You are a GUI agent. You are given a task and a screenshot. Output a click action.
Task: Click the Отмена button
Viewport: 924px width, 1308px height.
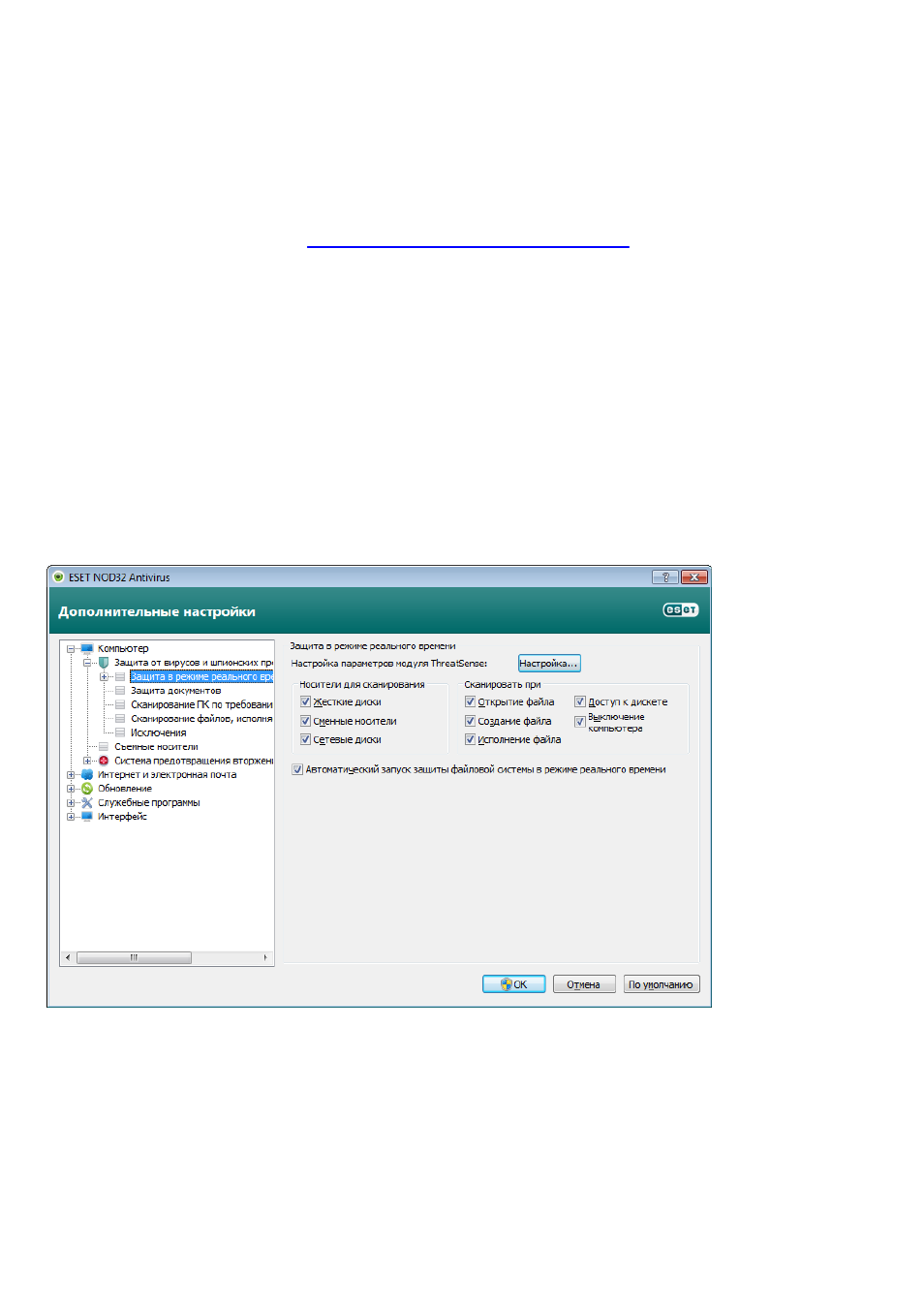[x=584, y=984]
